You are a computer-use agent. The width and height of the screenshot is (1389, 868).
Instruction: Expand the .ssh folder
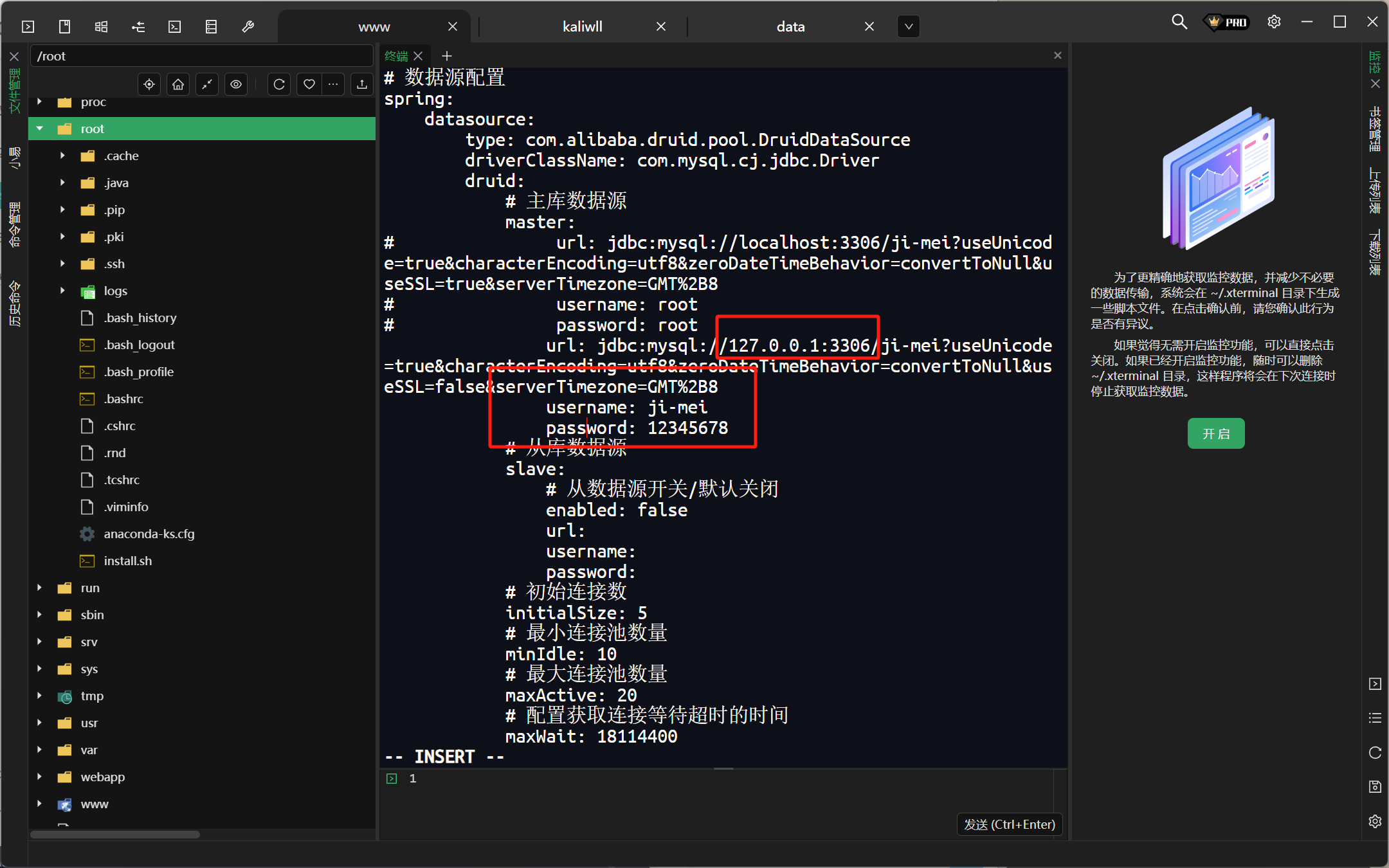coord(62,264)
